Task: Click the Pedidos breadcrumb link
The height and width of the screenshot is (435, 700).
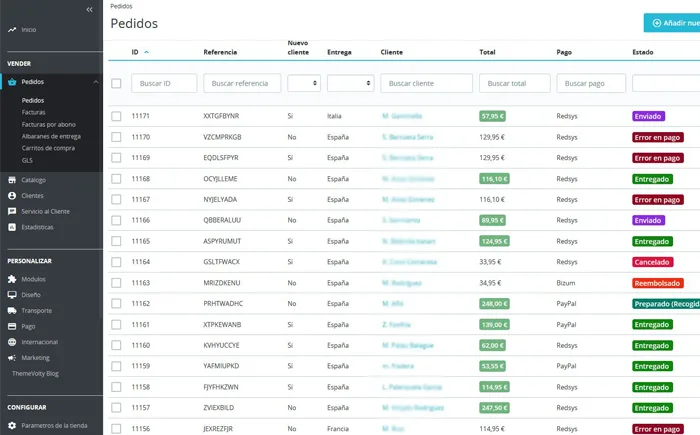Action: tap(121, 6)
